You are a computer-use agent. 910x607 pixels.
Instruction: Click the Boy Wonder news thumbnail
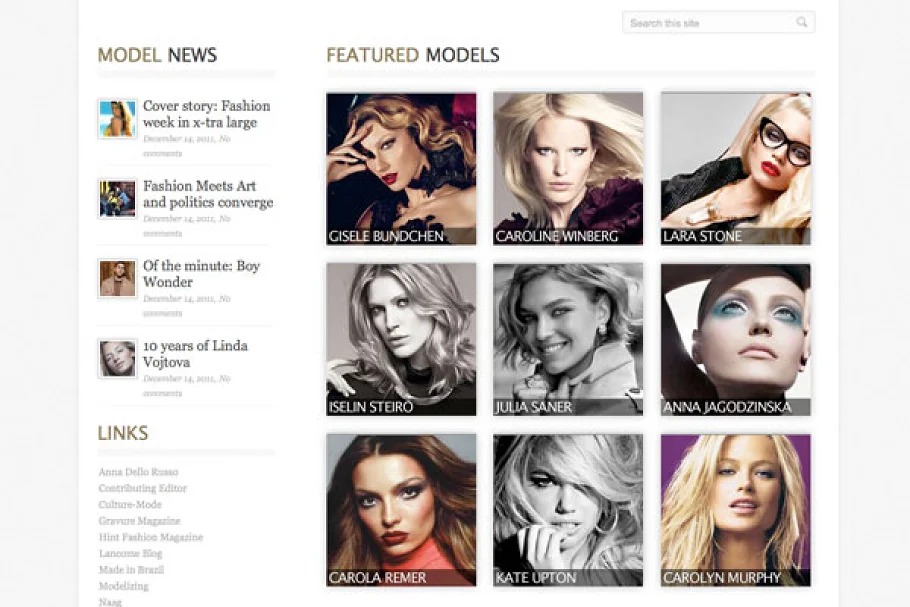pyautogui.click(x=117, y=278)
